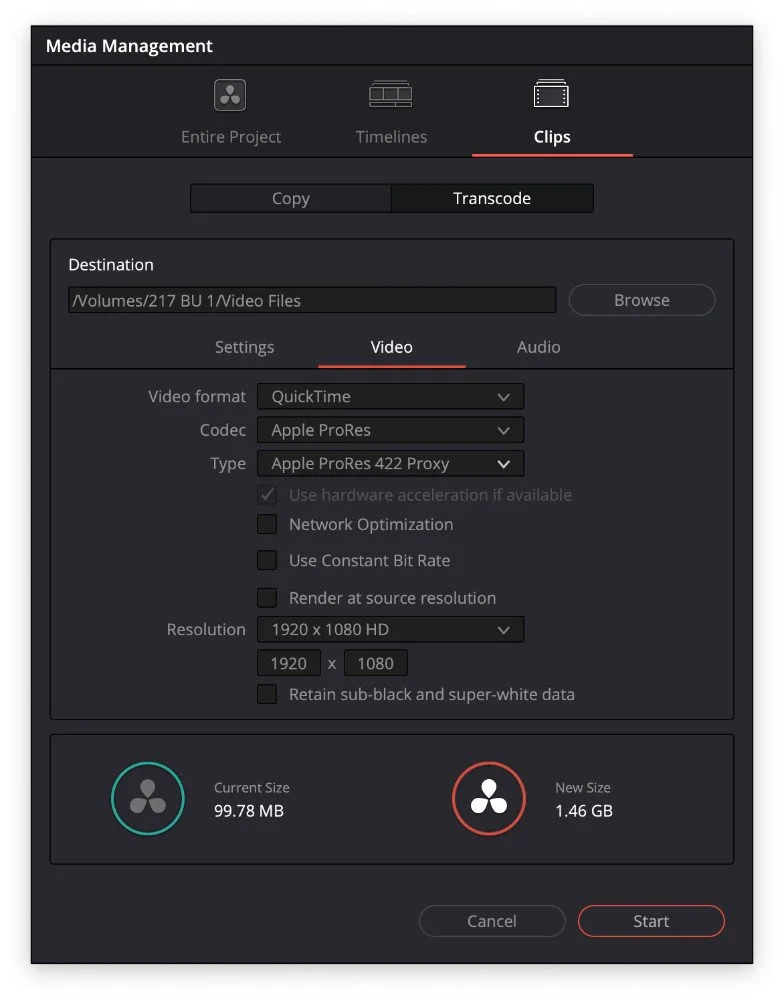This screenshot has height=1000, width=784.
Task: Click the 99.78 MB current size value
Action: (x=249, y=811)
